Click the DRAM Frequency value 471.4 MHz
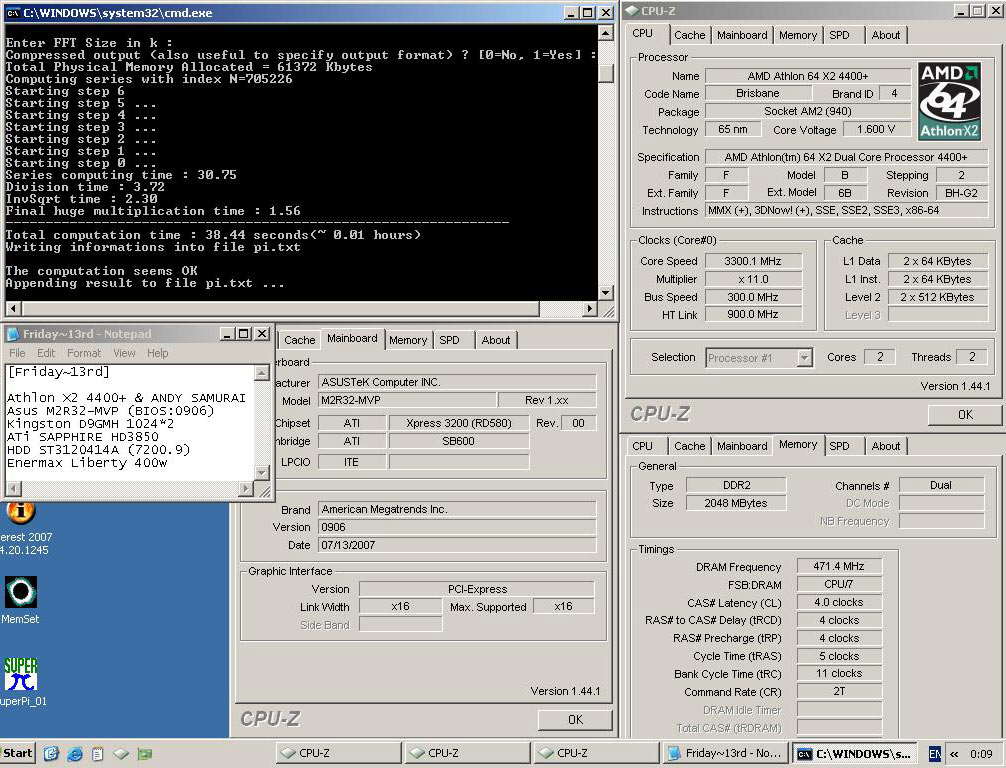This screenshot has width=1006, height=768. pos(839,566)
